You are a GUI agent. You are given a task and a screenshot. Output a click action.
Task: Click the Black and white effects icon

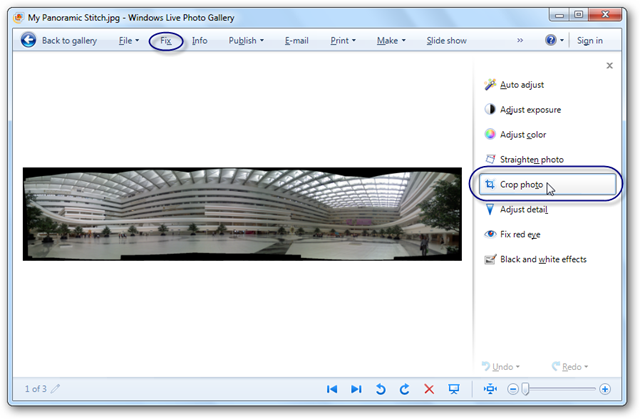click(490, 259)
